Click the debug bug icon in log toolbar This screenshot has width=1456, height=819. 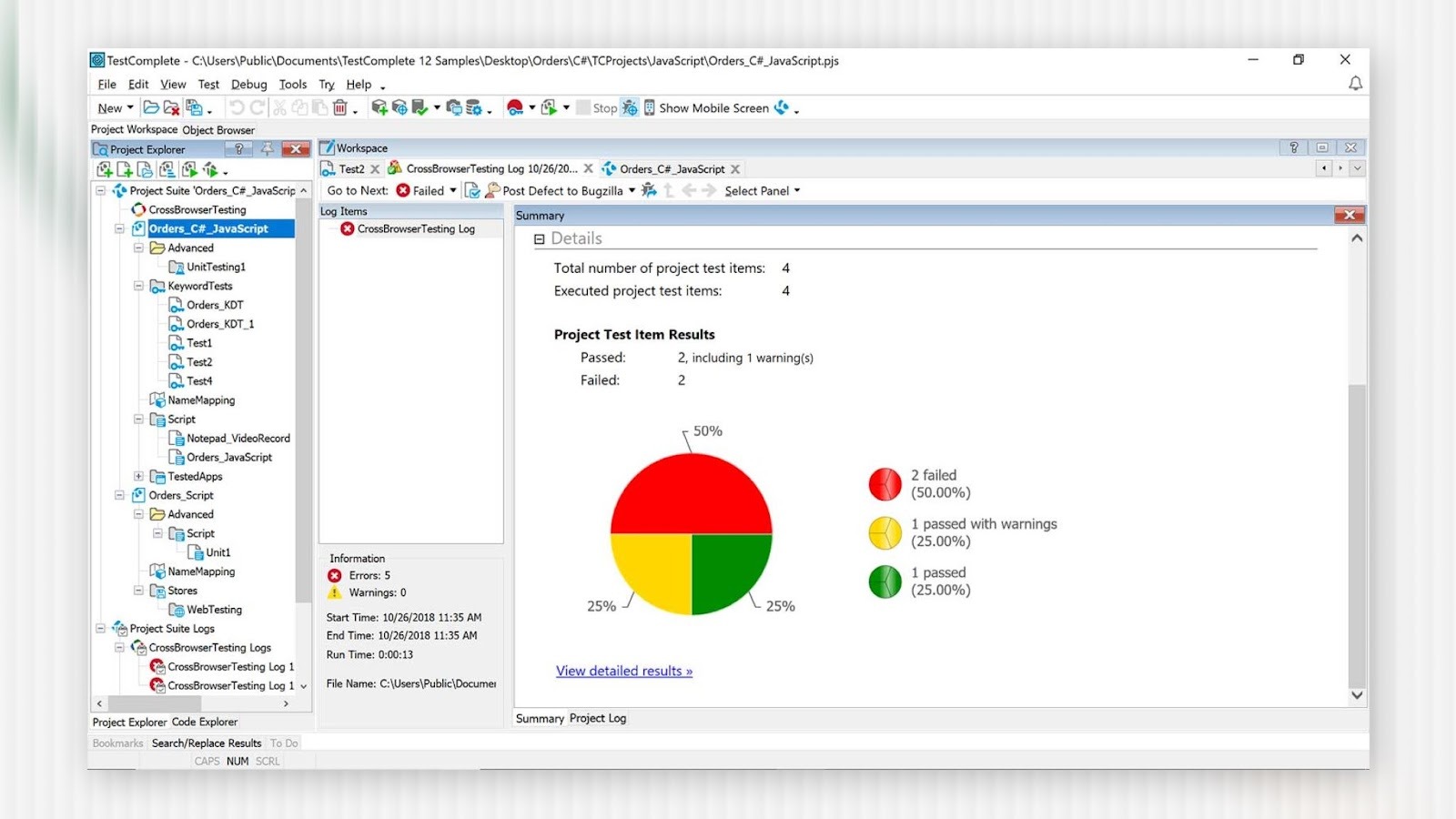(649, 190)
